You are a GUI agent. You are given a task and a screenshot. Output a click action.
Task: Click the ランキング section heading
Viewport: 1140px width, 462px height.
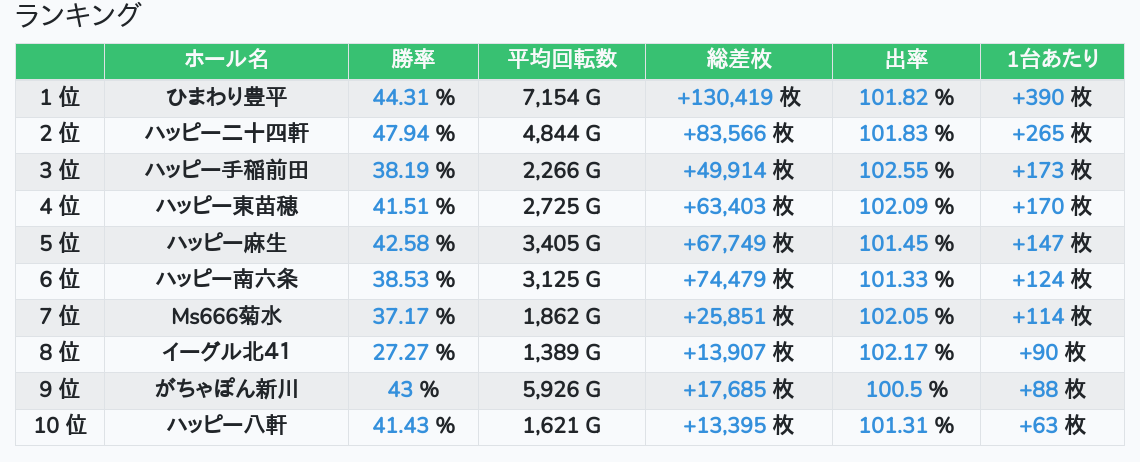[80, 16]
